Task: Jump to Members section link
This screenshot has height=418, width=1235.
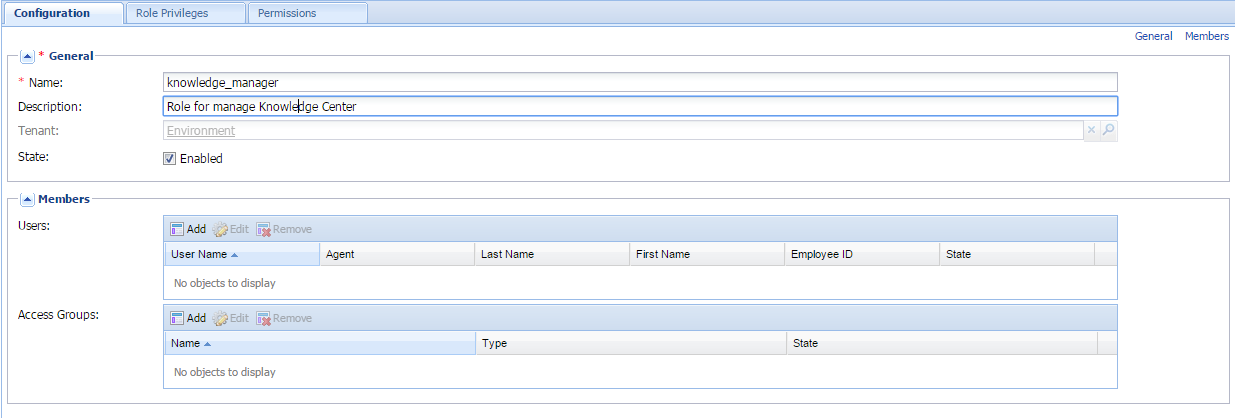Action: 1206,36
